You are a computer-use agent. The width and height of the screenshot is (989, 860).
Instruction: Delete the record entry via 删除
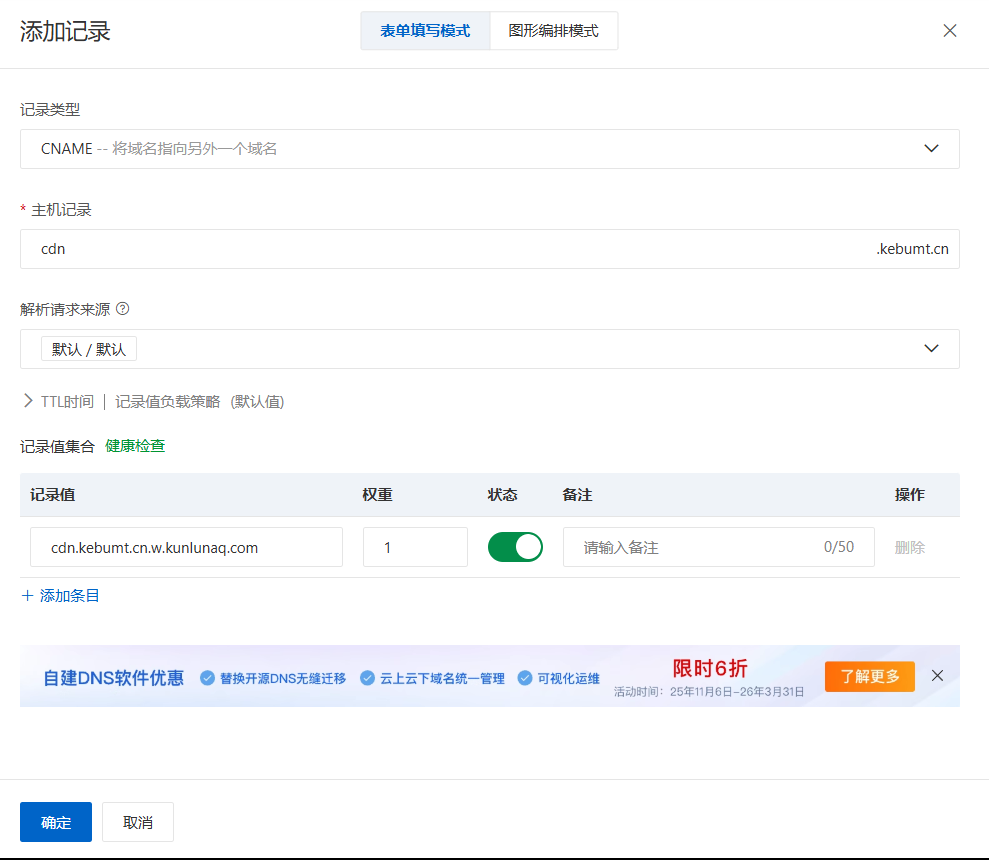coord(910,548)
